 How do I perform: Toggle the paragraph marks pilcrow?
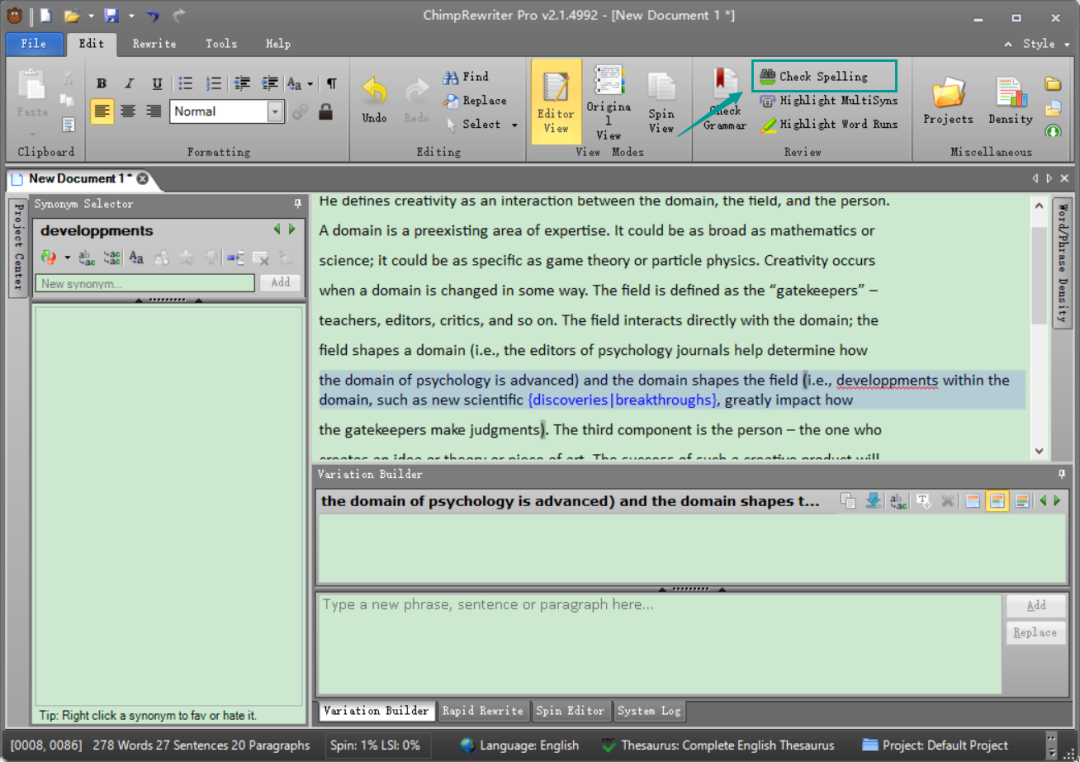pyautogui.click(x=331, y=83)
